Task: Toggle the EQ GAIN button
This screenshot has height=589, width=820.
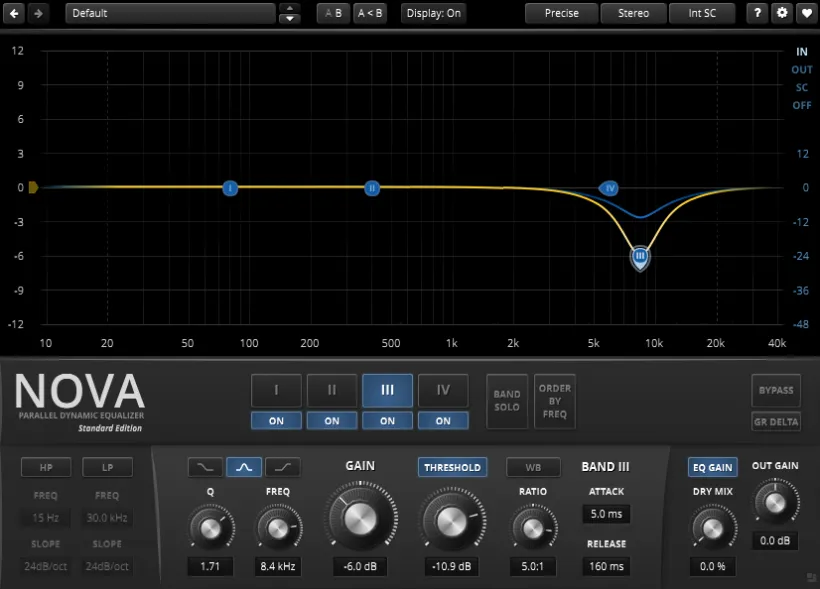Action: tap(712, 467)
